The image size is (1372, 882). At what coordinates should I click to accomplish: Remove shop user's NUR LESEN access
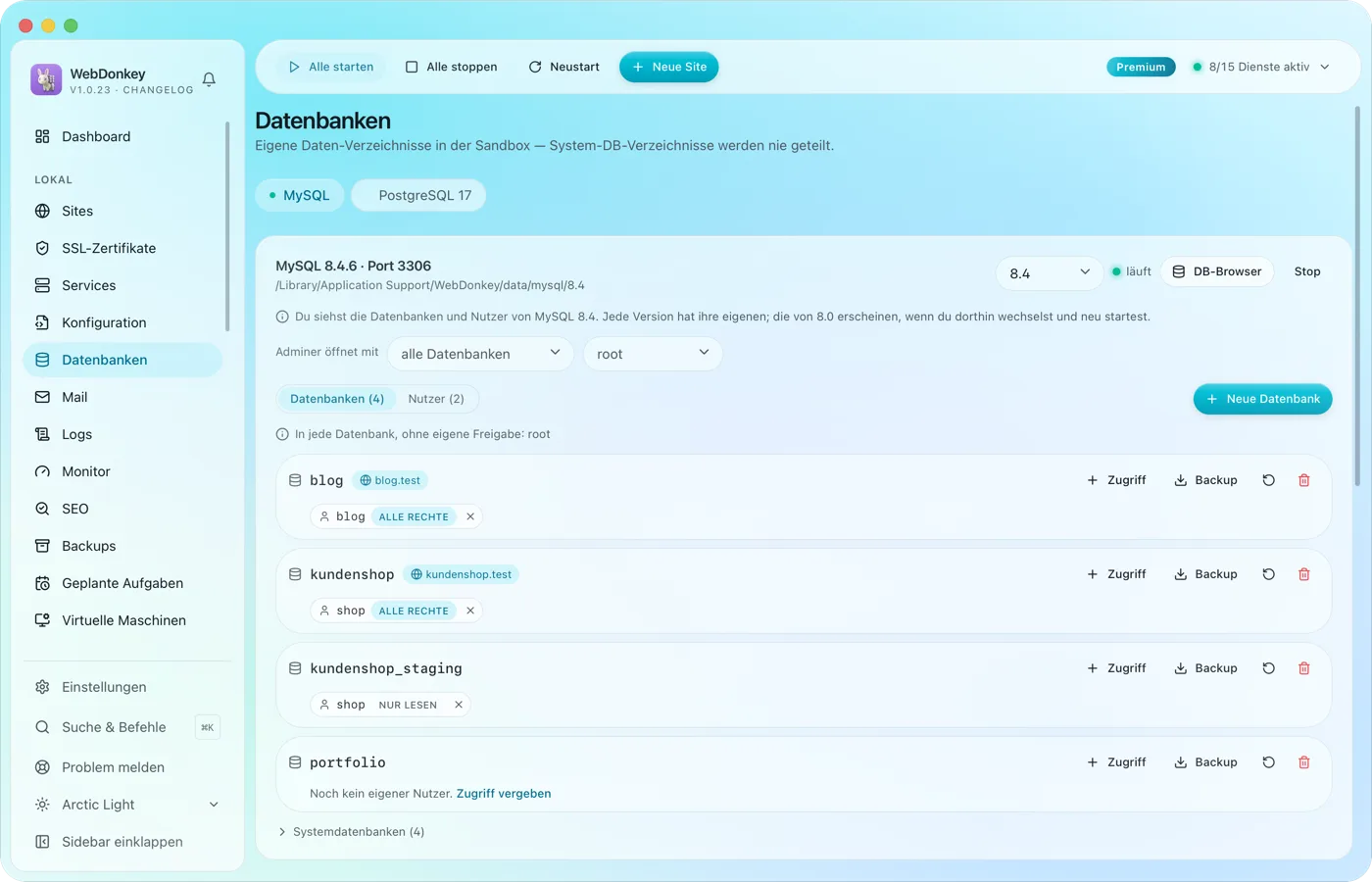pyautogui.click(x=459, y=705)
